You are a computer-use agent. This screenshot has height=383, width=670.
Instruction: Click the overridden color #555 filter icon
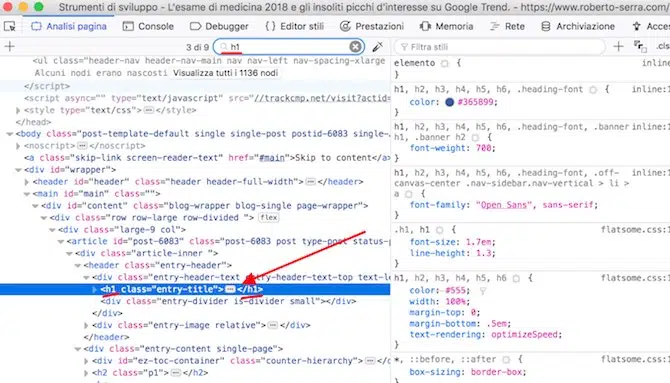482,291
